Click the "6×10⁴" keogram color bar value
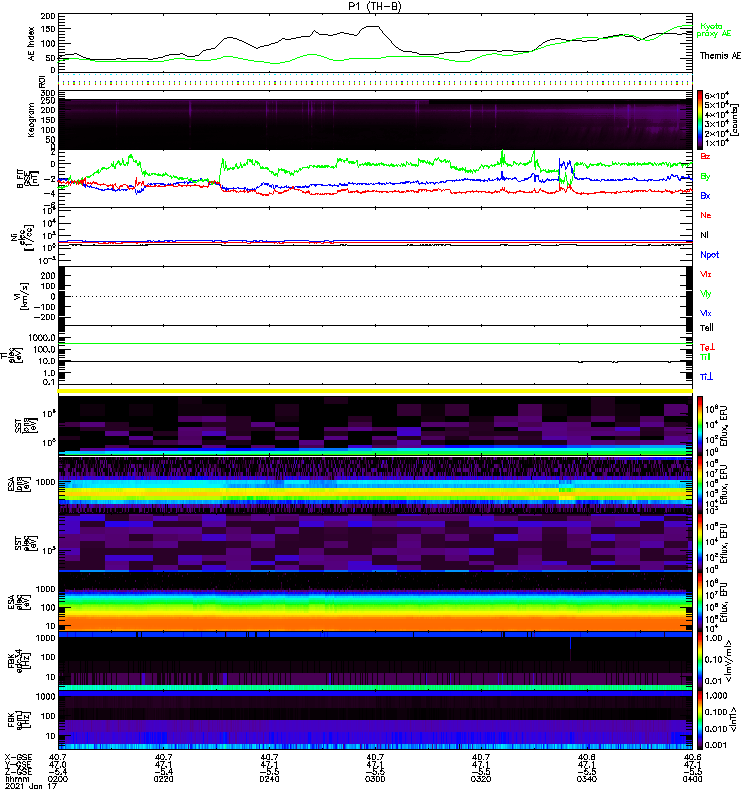The image size is (750, 800). (x=716, y=95)
